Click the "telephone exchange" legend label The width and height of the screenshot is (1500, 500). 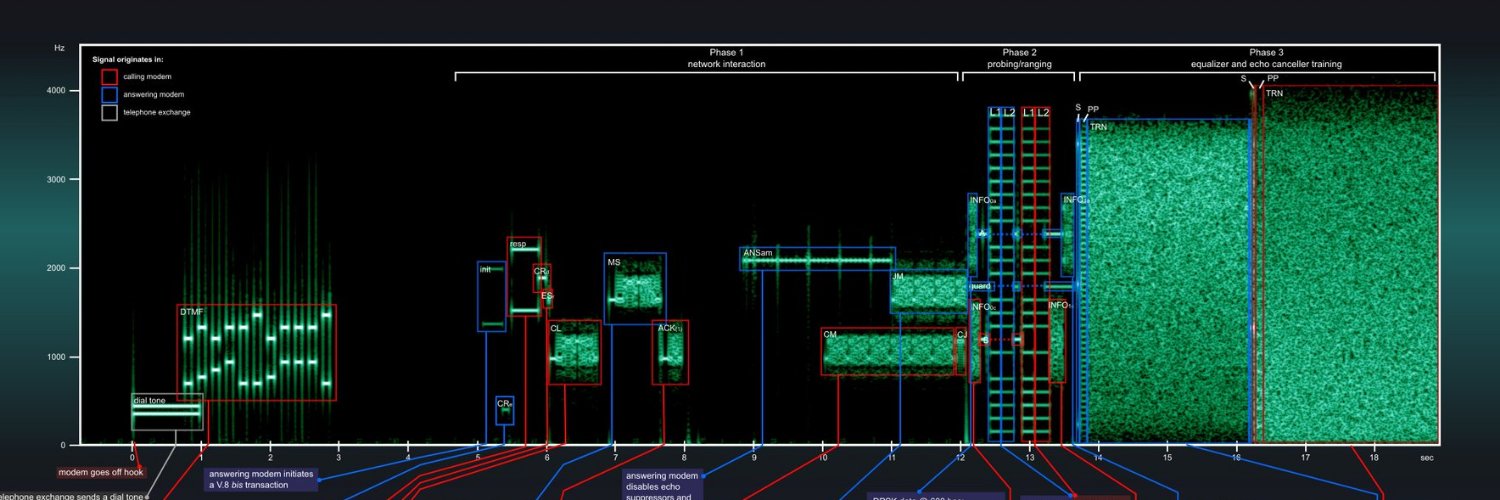(x=157, y=112)
